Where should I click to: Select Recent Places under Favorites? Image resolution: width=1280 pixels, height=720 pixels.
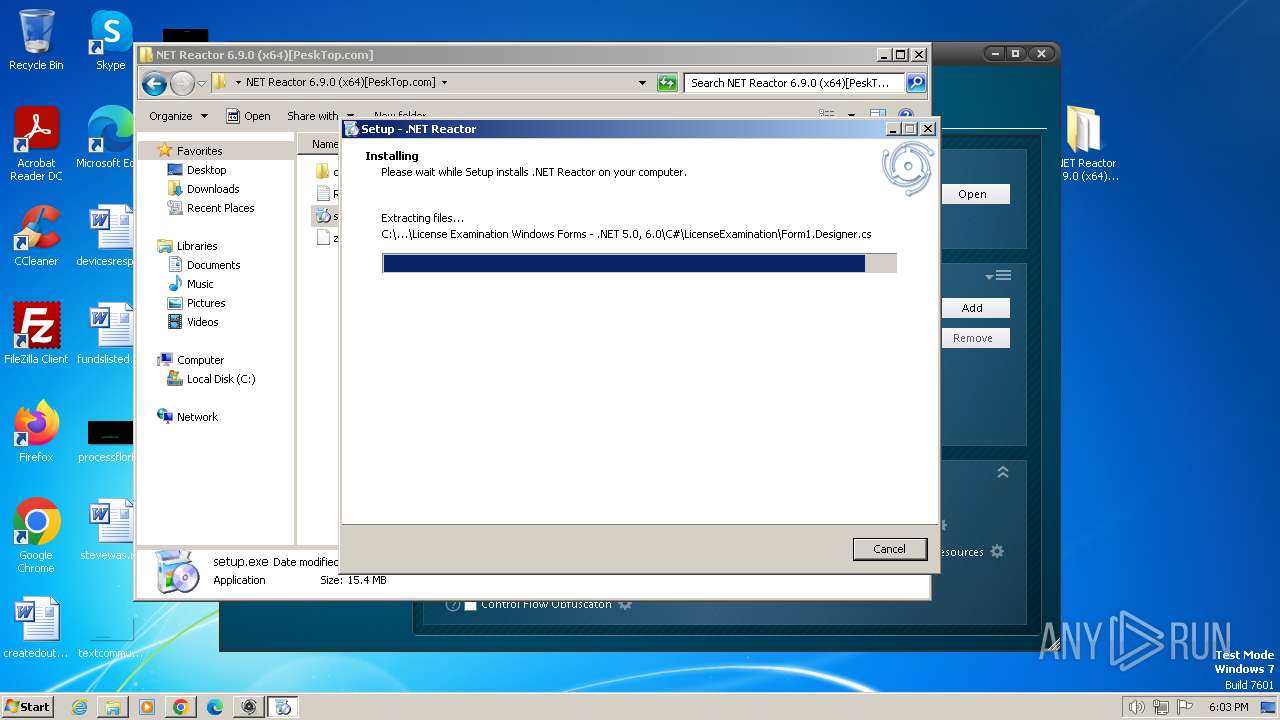(x=220, y=208)
